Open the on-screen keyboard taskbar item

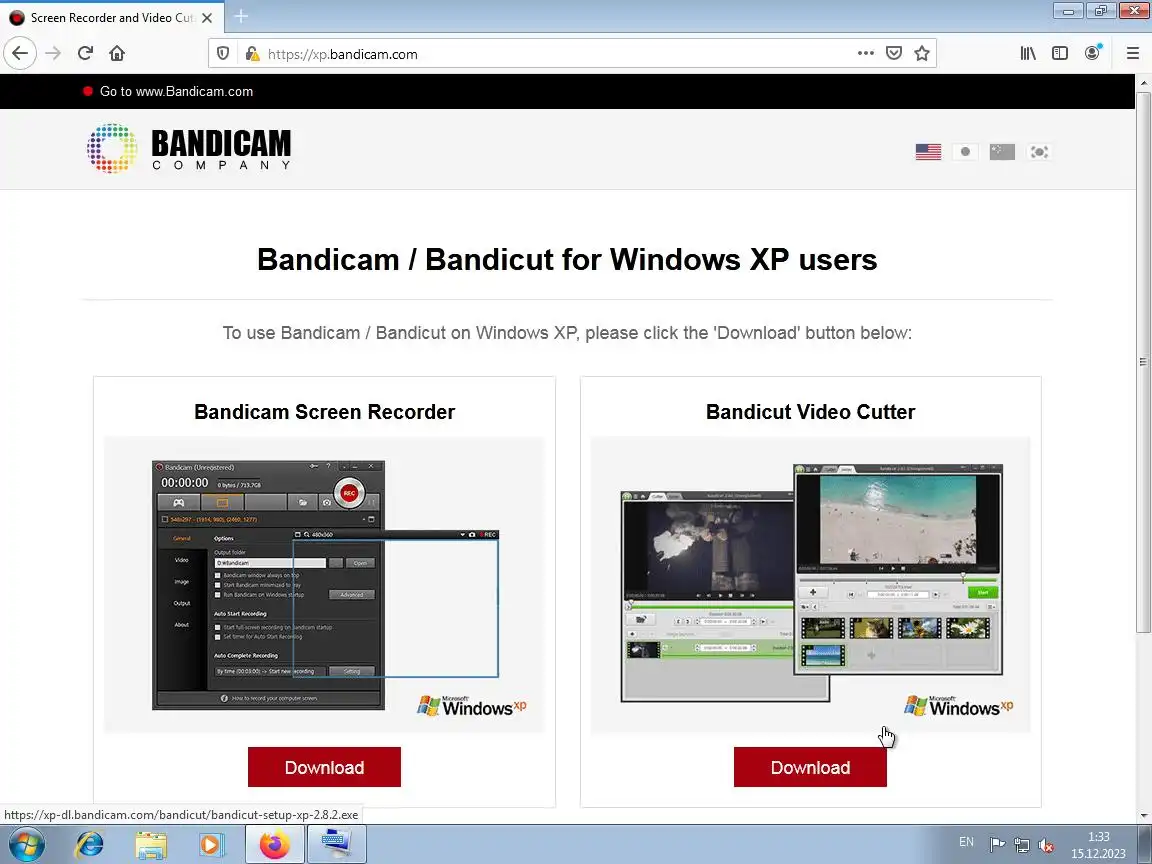click(x=336, y=844)
